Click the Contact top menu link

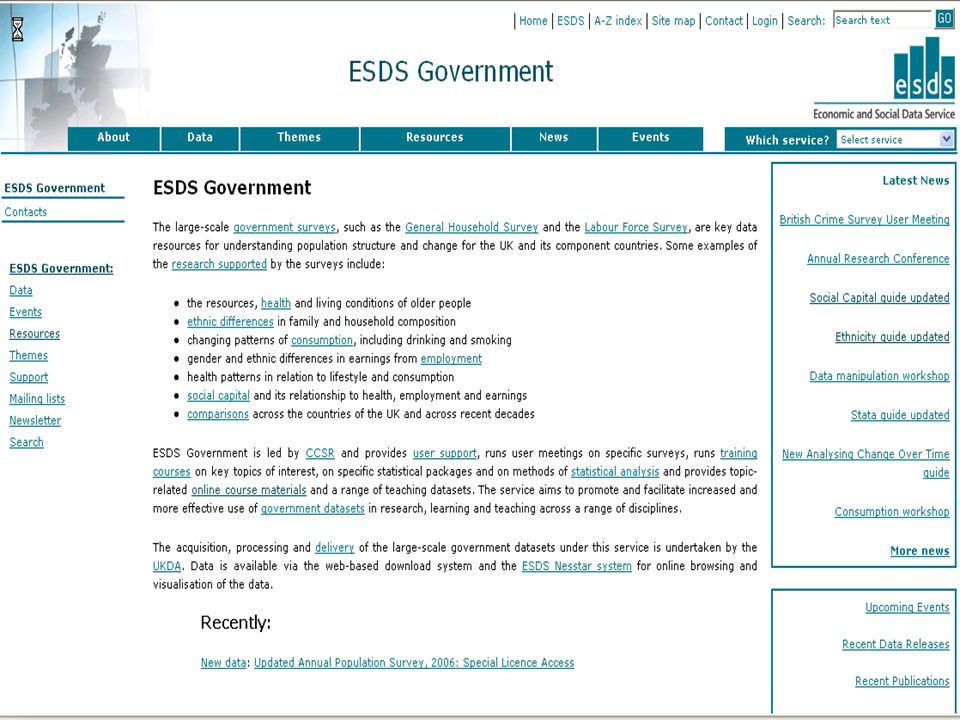[x=724, y=21]
